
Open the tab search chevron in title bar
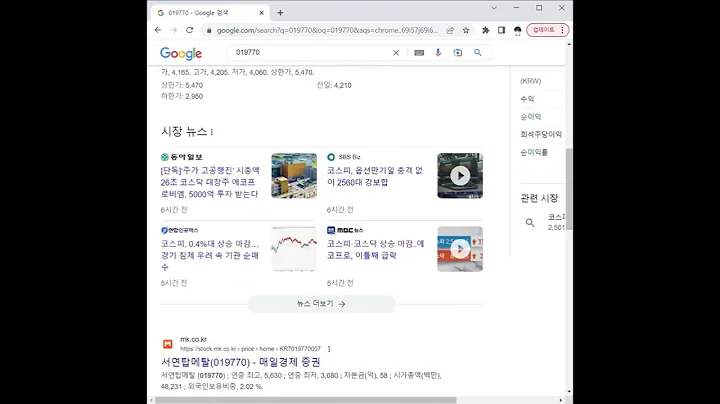(x=494, y=8)
